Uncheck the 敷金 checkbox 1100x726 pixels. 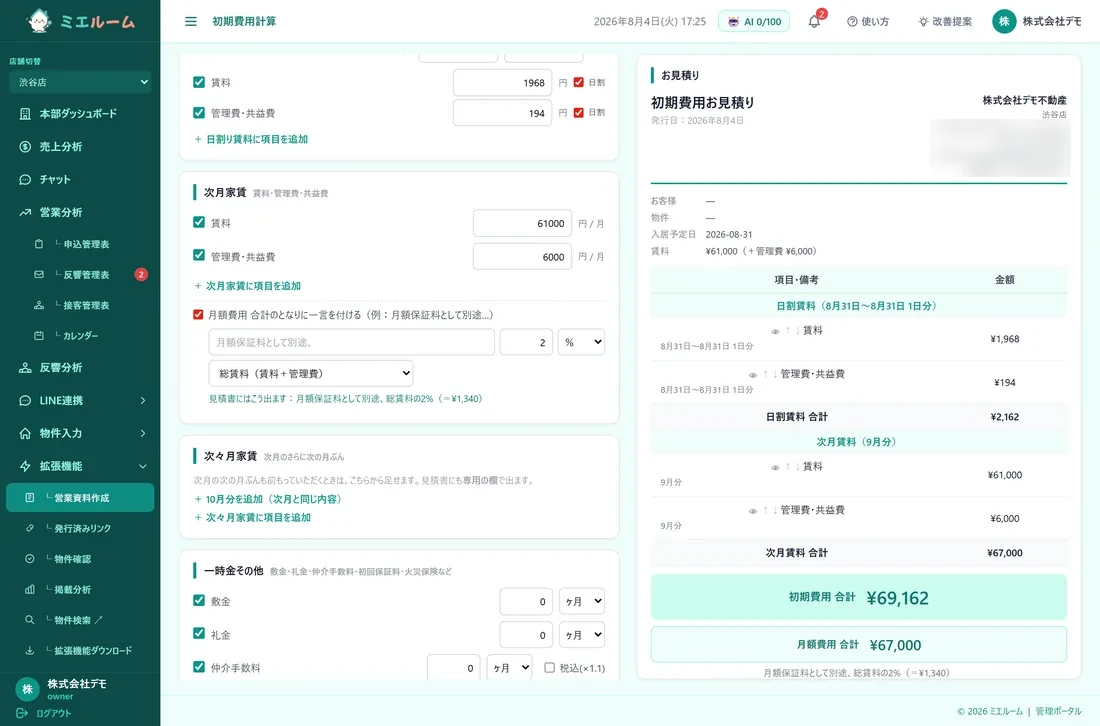click(199, 600)
